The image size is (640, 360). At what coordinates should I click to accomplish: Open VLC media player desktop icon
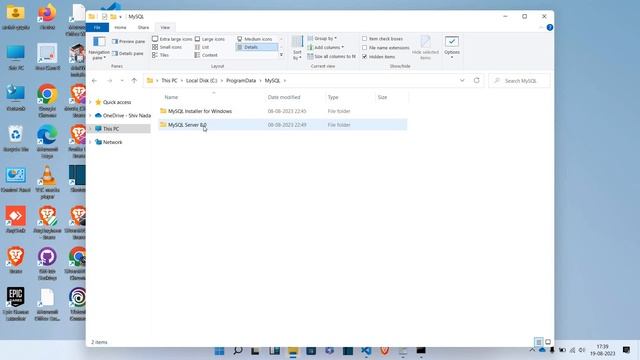(x=47, y=182)
